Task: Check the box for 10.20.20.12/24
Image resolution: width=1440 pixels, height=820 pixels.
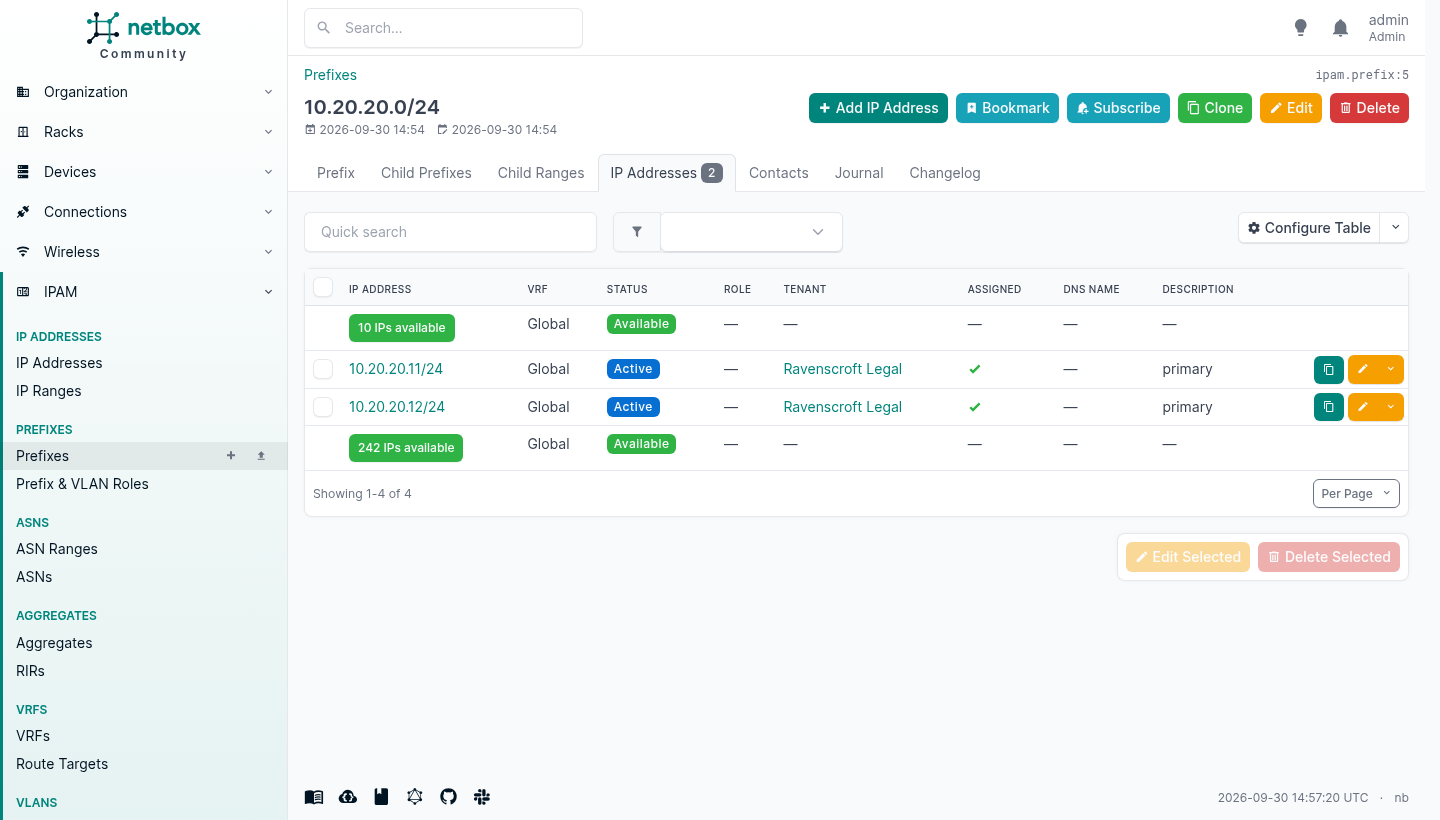Action: [x=323, y=408]
